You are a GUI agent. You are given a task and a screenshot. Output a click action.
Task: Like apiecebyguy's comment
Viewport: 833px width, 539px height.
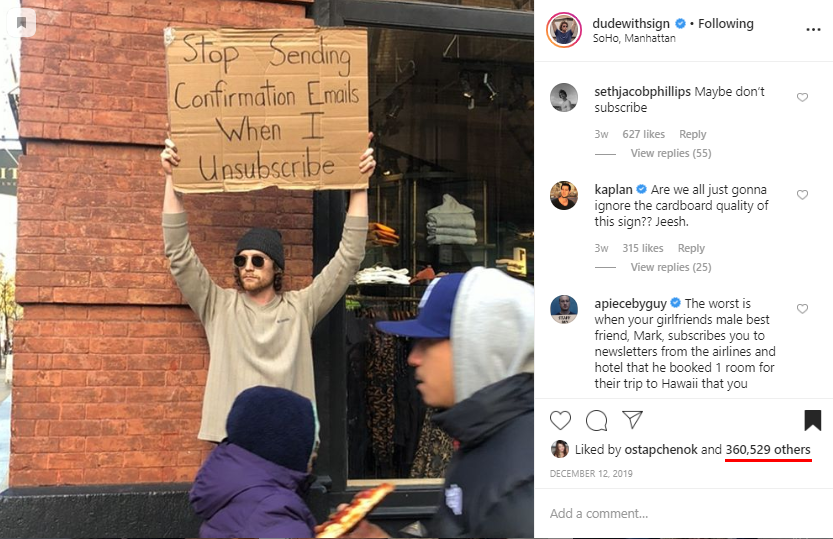pyautogui.click(x=802, y=309)
